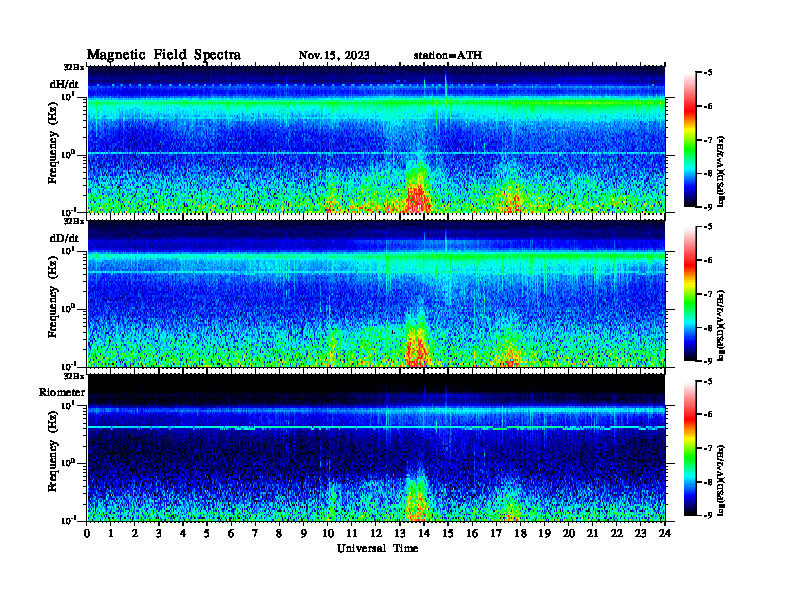Click 32Hz label atop the dH/dt panel
Image resolution: width=792 pixels, height=612 pixels.
(x=74, y=67)
